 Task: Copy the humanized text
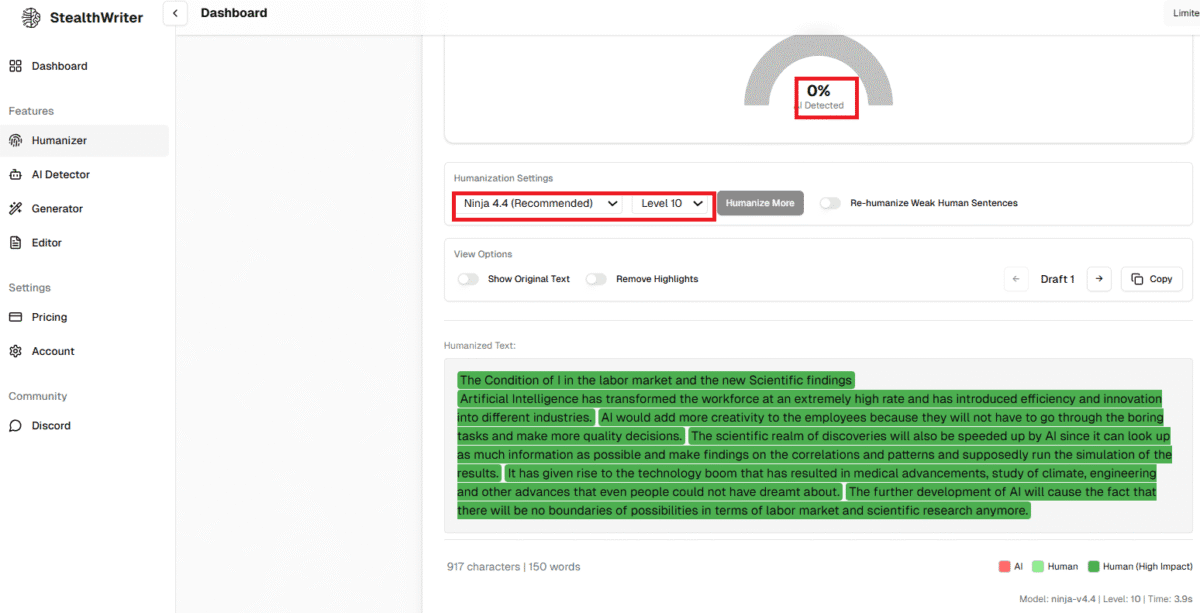1151,279
